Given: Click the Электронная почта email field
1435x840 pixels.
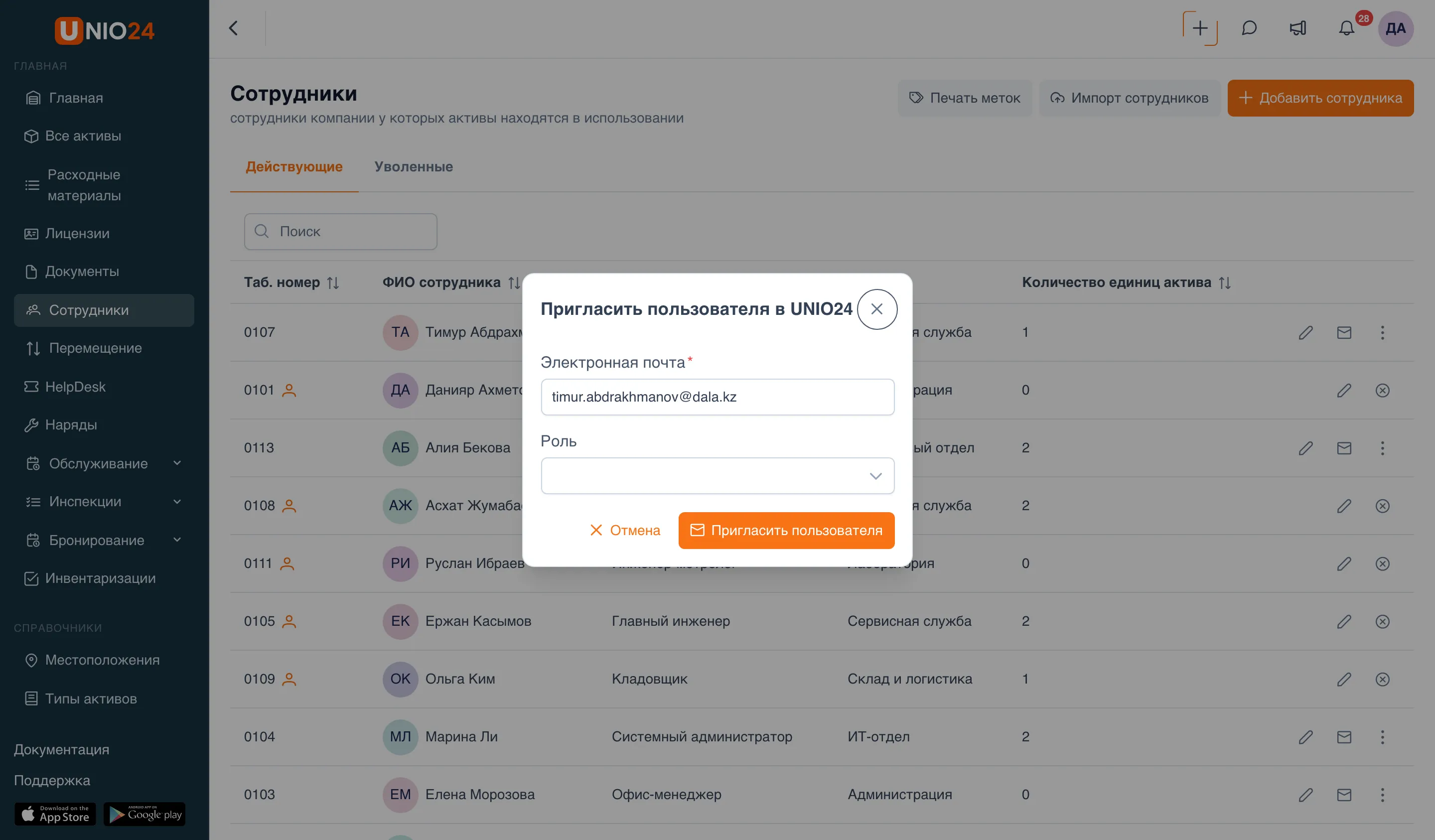Looking at the screenshot, I should pos(717,397).
